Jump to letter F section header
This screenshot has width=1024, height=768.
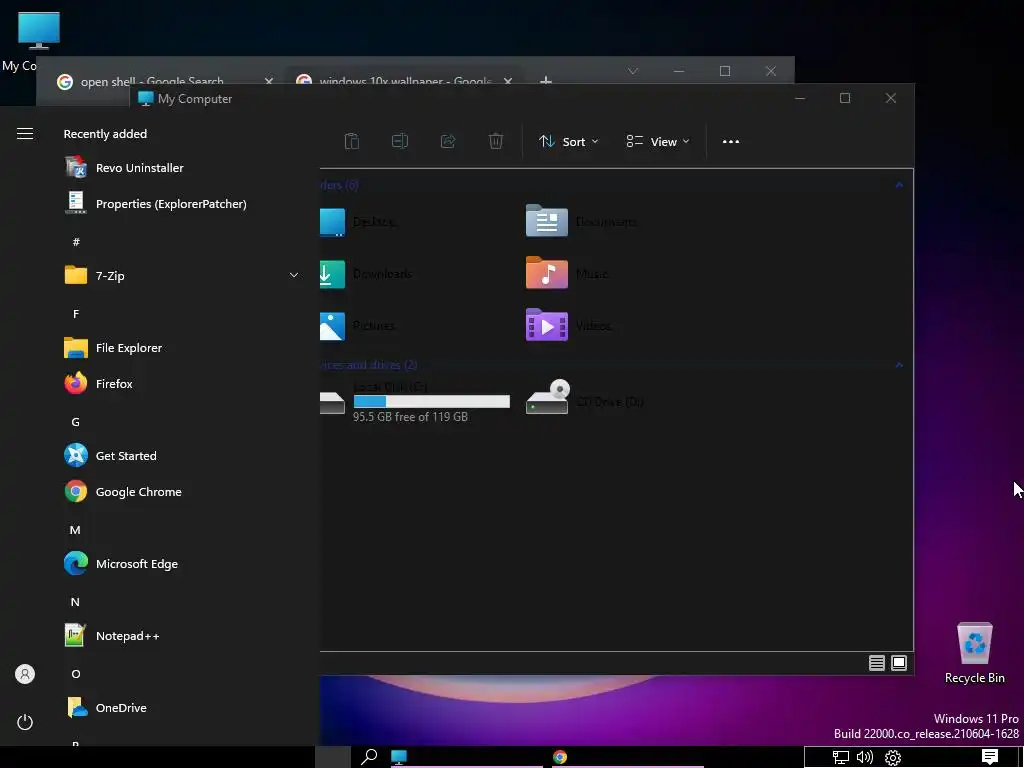76,314
